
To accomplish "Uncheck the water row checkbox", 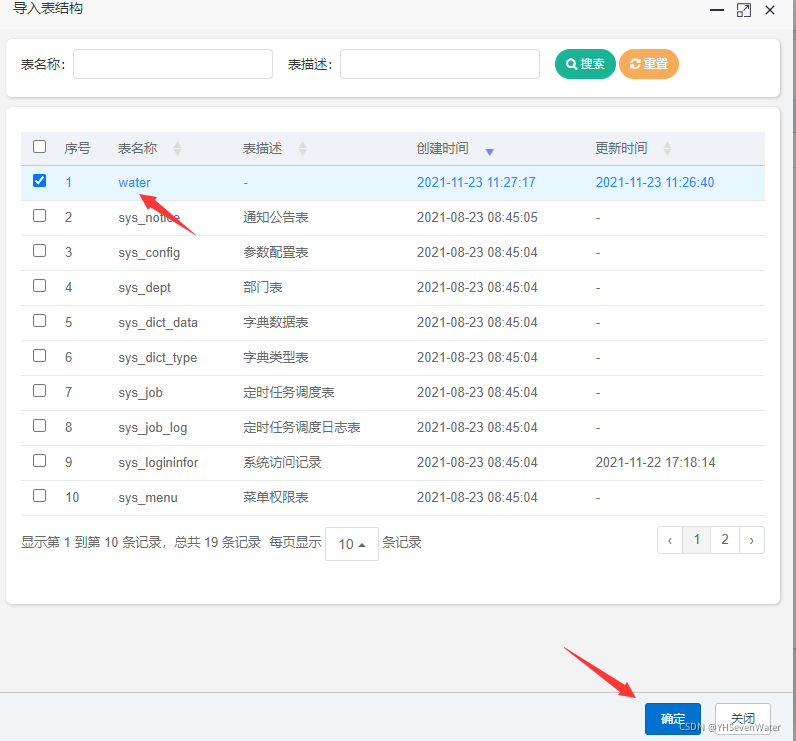I will click(x=40, y=181).
